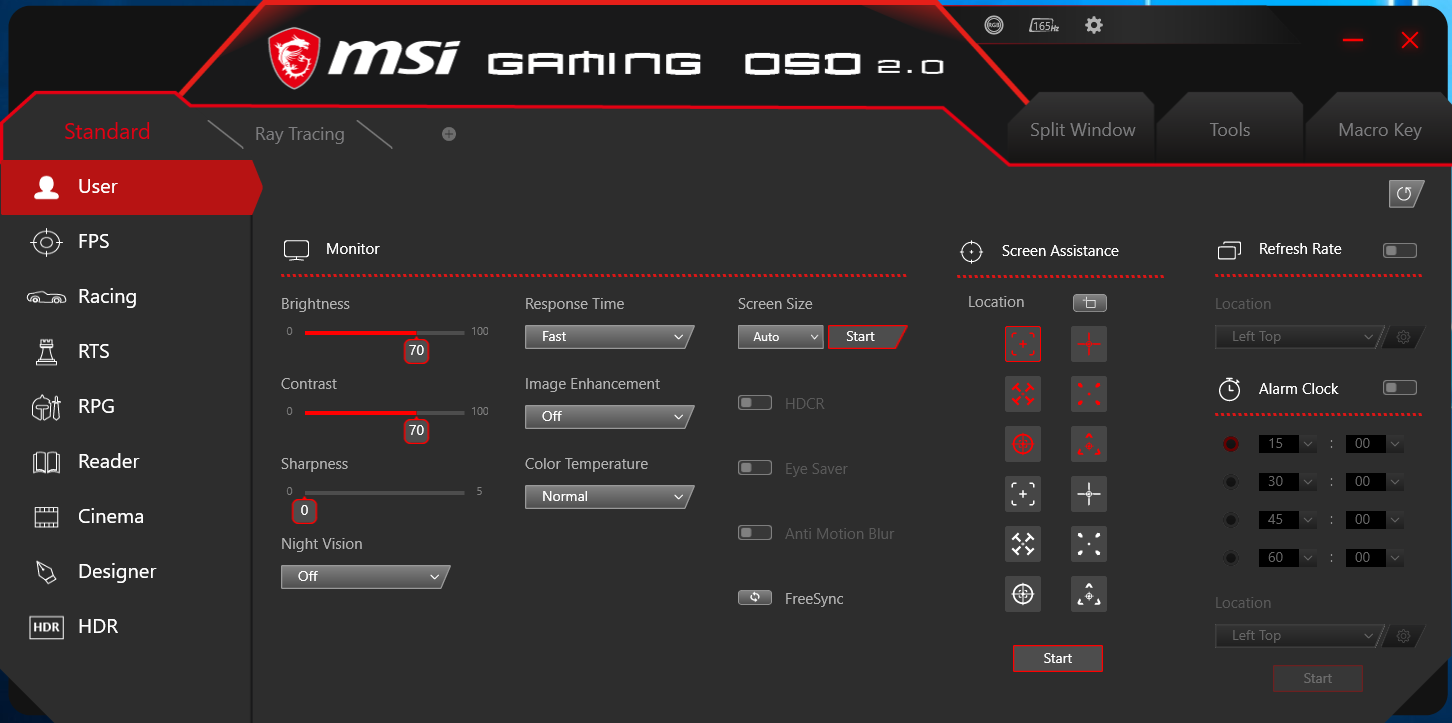Pick the white circular target crosshair
This screenshot has height=723, width=1452.
(x=1023, y=594)
